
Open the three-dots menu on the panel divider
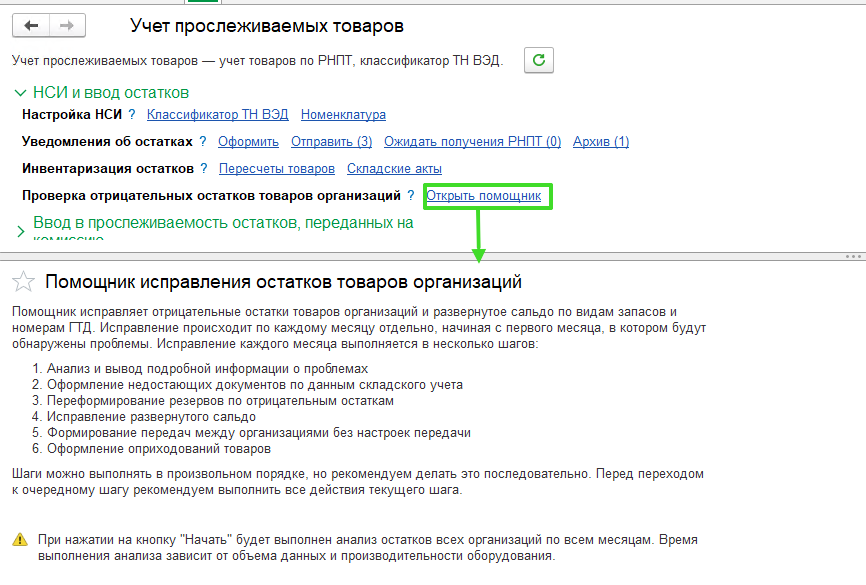853,256
